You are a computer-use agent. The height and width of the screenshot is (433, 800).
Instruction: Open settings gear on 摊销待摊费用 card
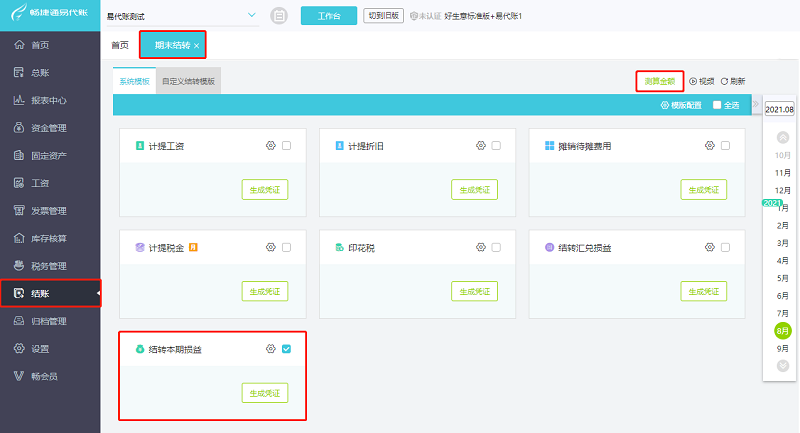(710, 146)
